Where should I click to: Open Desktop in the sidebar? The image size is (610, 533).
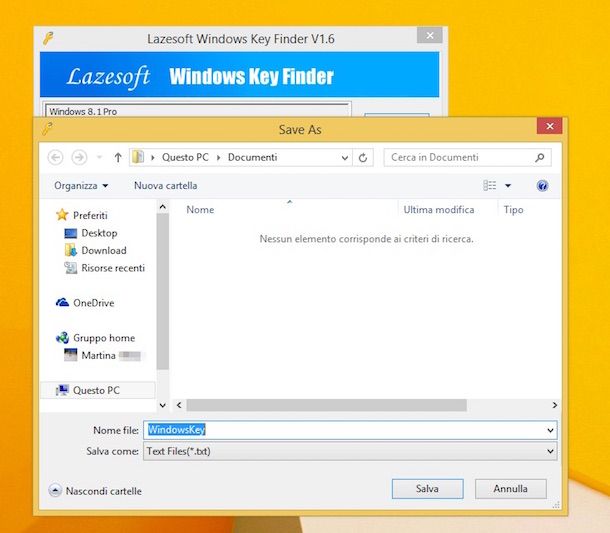pos(99,233)
